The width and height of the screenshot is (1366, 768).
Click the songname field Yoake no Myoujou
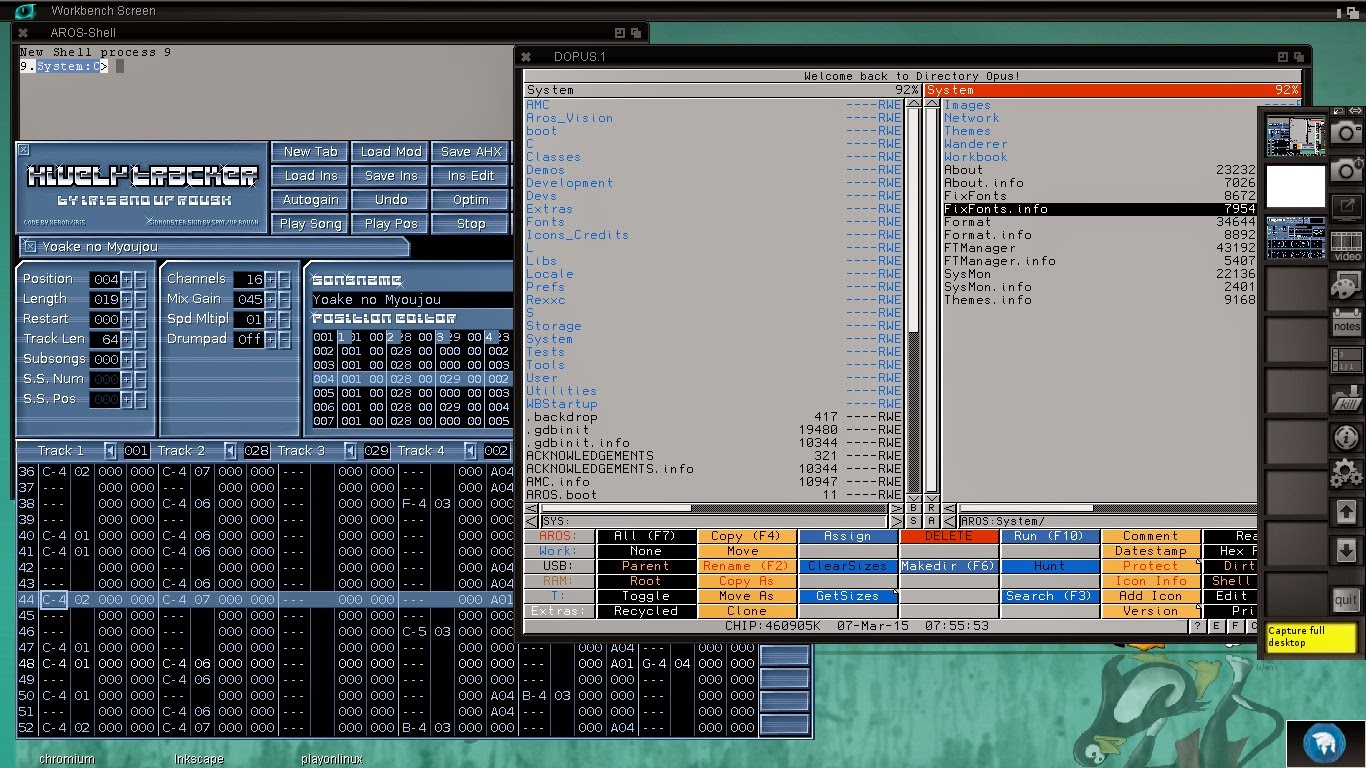[x=411, y=300]
